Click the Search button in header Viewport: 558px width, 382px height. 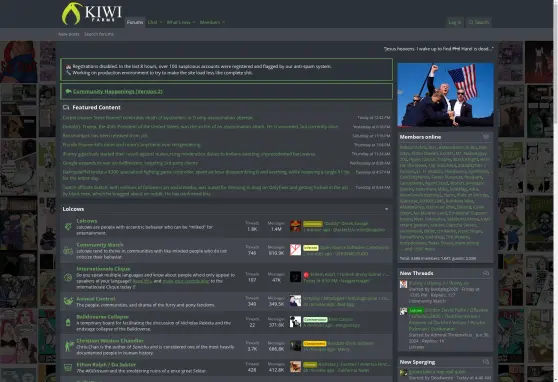pos(479,22)
